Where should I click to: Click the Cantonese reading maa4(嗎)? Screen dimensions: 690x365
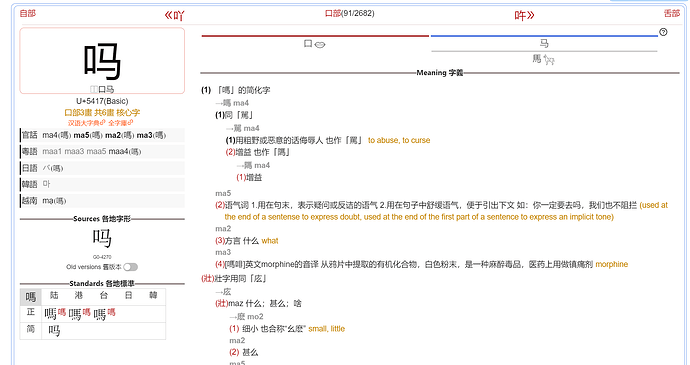pyautogui.click(x=125, y=151)
